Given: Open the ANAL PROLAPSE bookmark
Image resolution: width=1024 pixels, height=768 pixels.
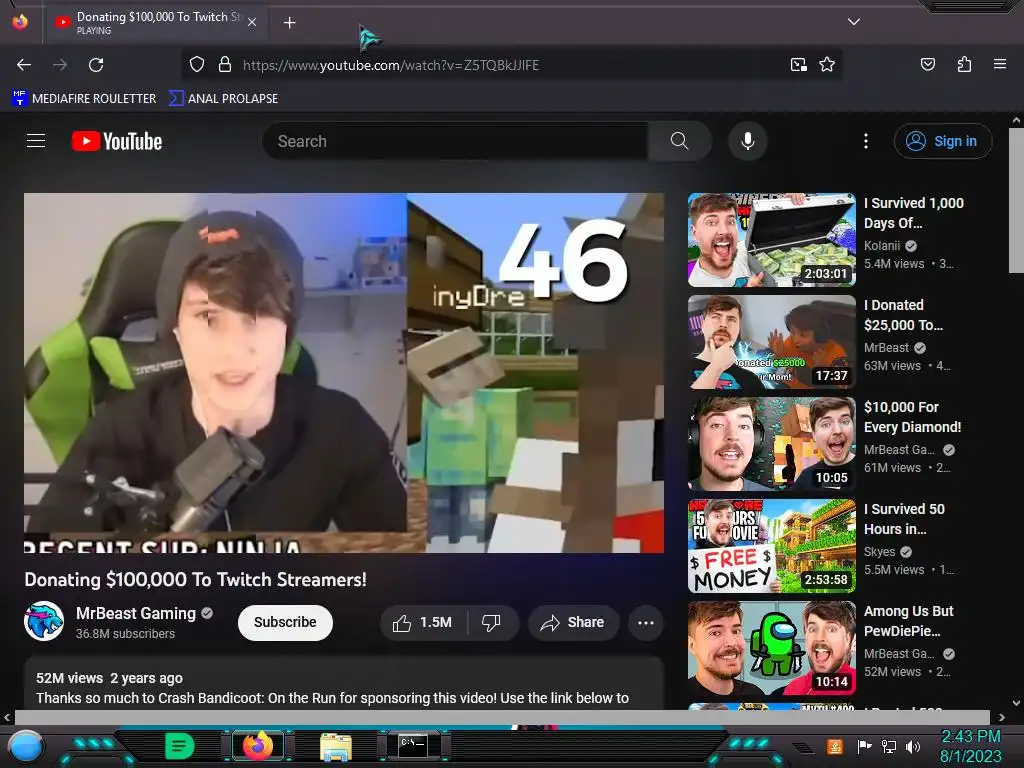Looking at the screenshot, I should click(223, 99).
